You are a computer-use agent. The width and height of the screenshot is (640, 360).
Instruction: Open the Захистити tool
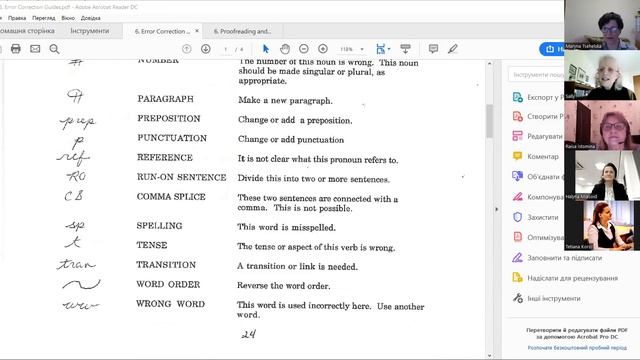point(535,217)
